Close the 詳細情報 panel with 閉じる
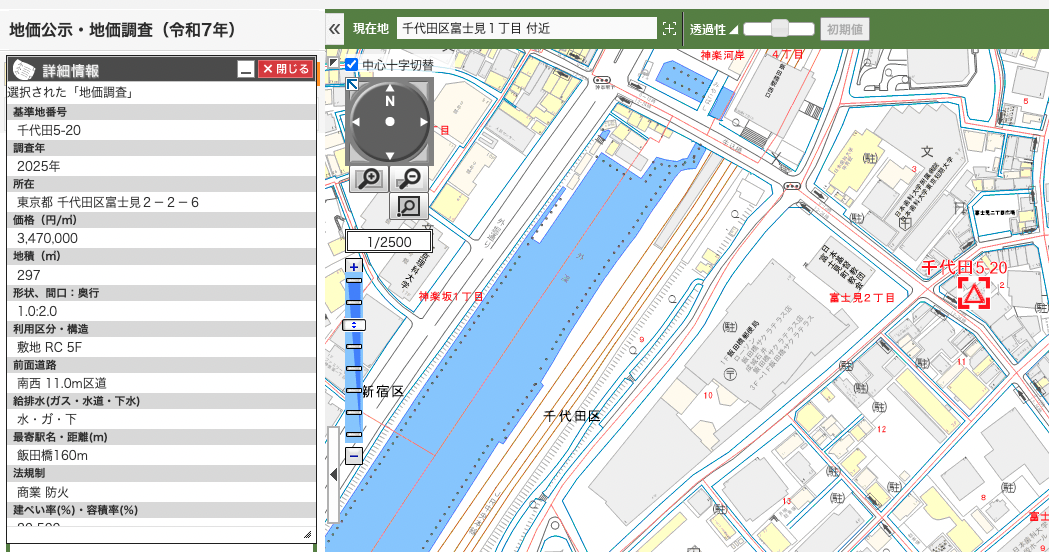 pyautogui.click(x=285, y=69)
